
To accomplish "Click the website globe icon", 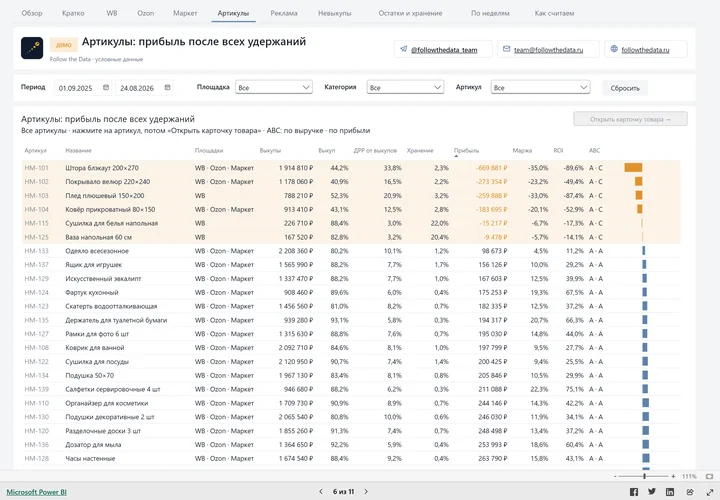I will [x=614, y=49].
